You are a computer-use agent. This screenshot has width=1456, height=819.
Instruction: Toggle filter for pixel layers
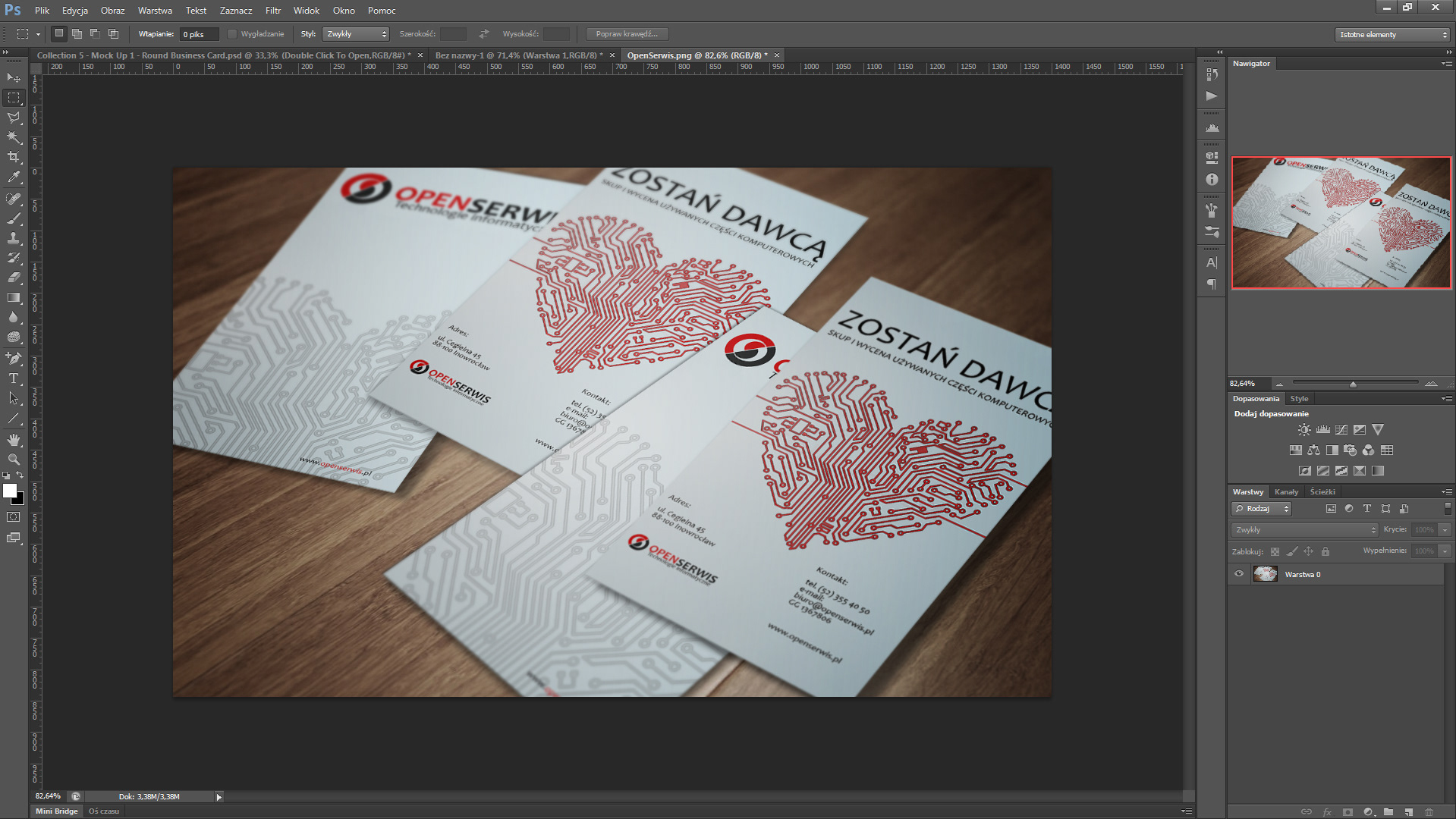tap(1330, 509)
